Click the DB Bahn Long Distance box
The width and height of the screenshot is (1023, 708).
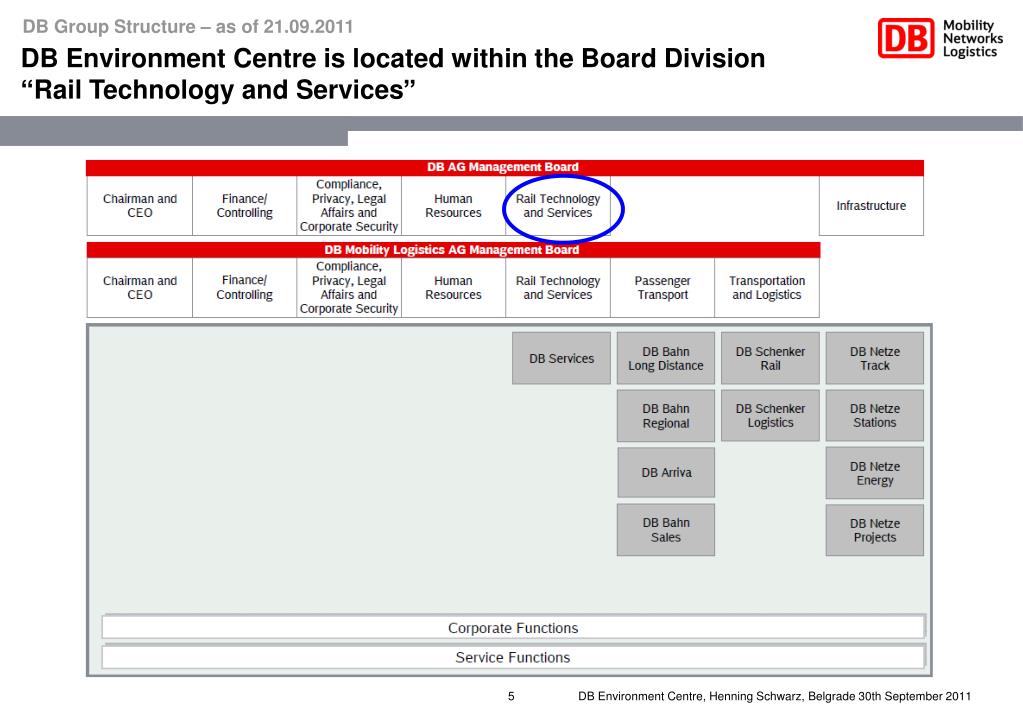[x=665, y=358]
